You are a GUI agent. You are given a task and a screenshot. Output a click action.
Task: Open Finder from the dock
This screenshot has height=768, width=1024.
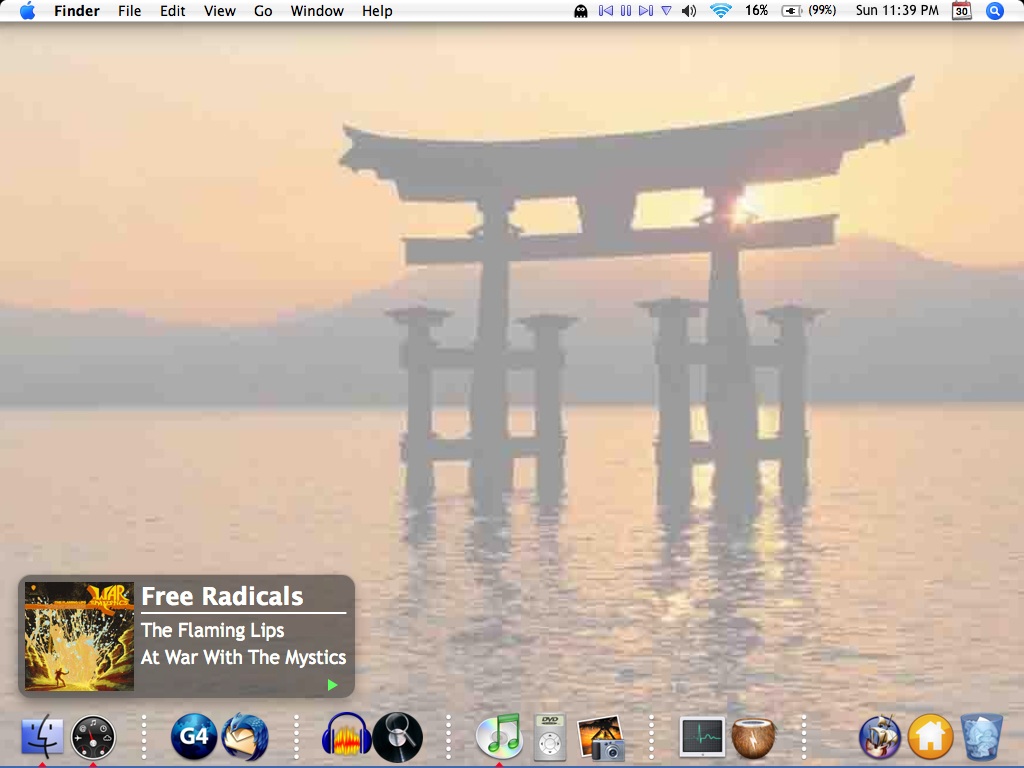coord(42,737)
